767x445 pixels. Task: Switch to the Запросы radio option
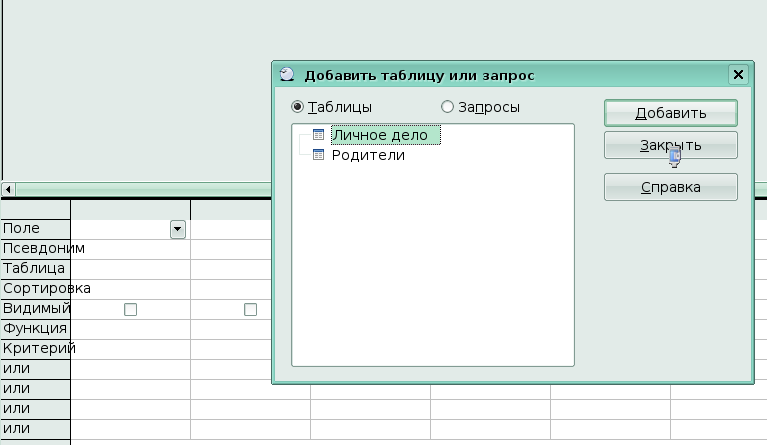[x=448, y=107]
